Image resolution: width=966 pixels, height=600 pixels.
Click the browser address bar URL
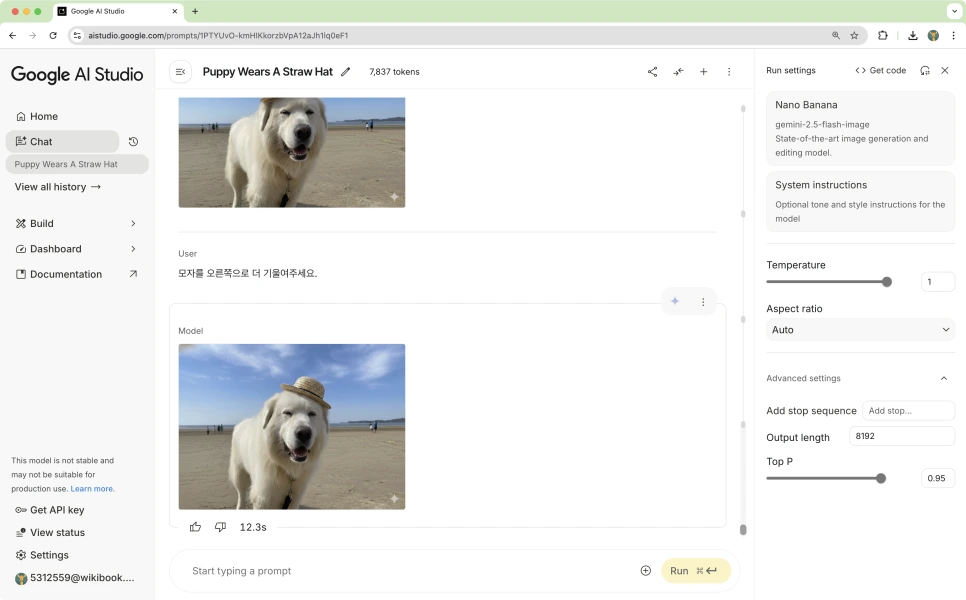tap(218, 35)
